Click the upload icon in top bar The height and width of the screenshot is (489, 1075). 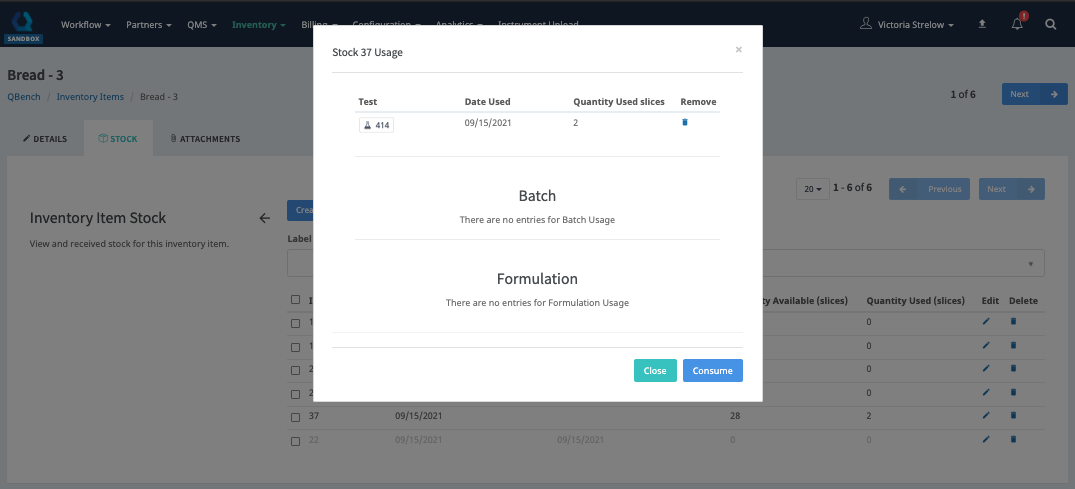(x=982, y=24)
